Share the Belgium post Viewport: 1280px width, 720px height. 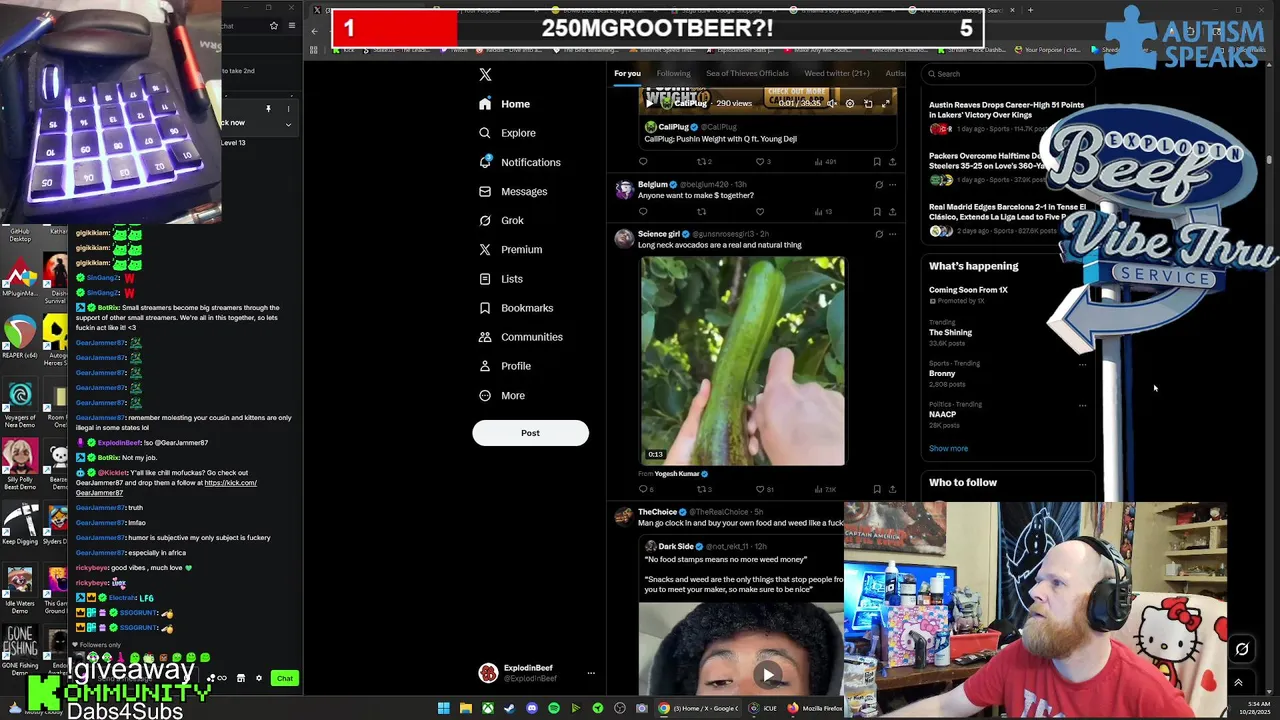pyautogui.click(x=892, y=212)
